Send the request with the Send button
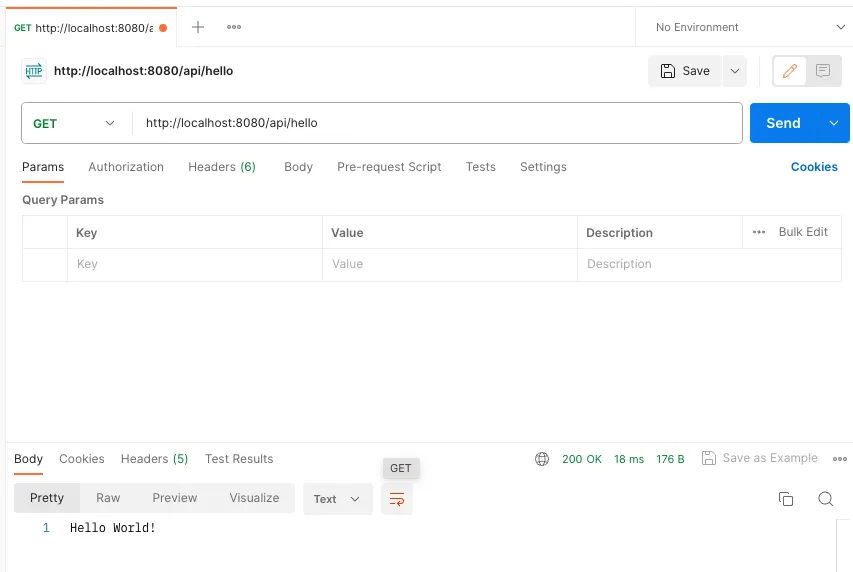This screenshot has height=572, width=853. click(783, 123)
